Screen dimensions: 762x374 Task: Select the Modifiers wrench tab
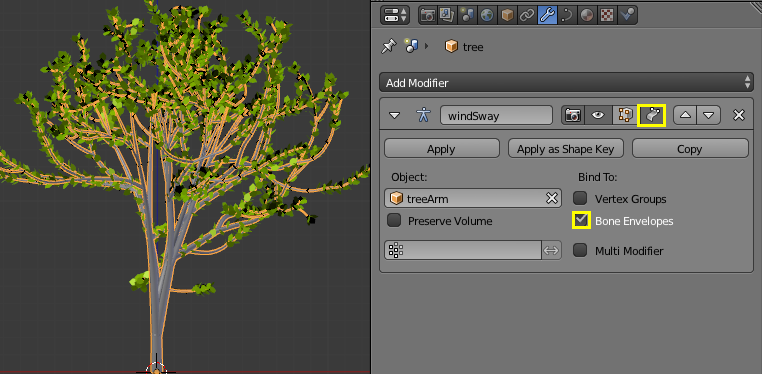(547, 16)
